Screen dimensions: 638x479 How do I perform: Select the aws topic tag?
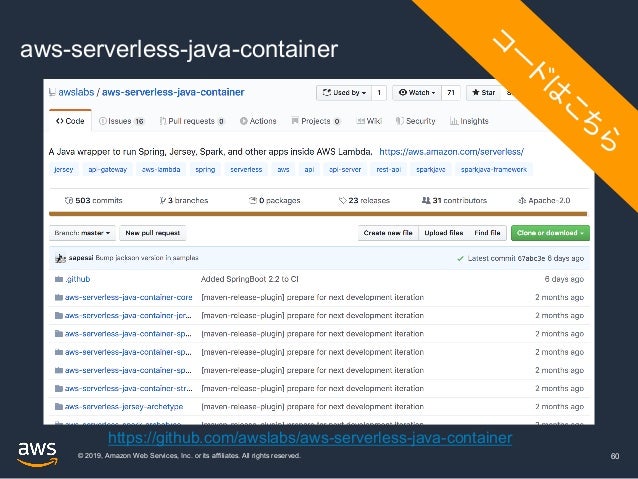[x=283, y=169]
